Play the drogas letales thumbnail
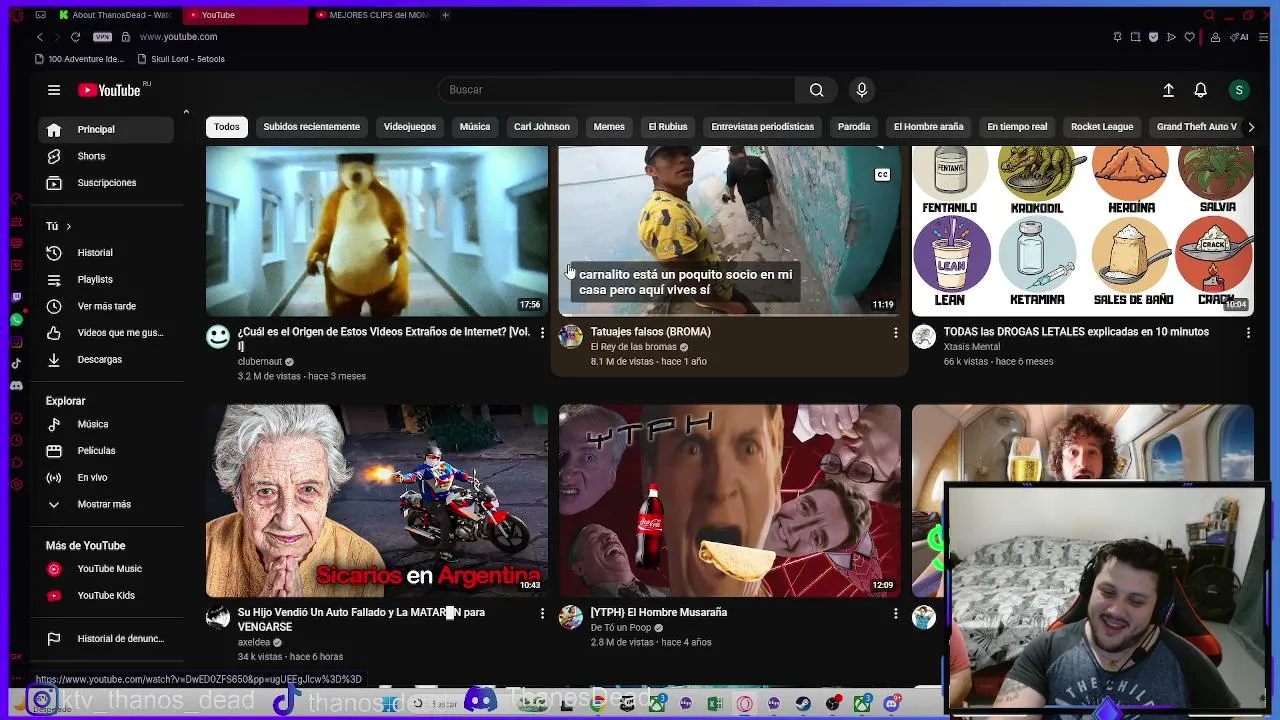The height and width of the screenshot is (720, 1280). point(1082,231)
